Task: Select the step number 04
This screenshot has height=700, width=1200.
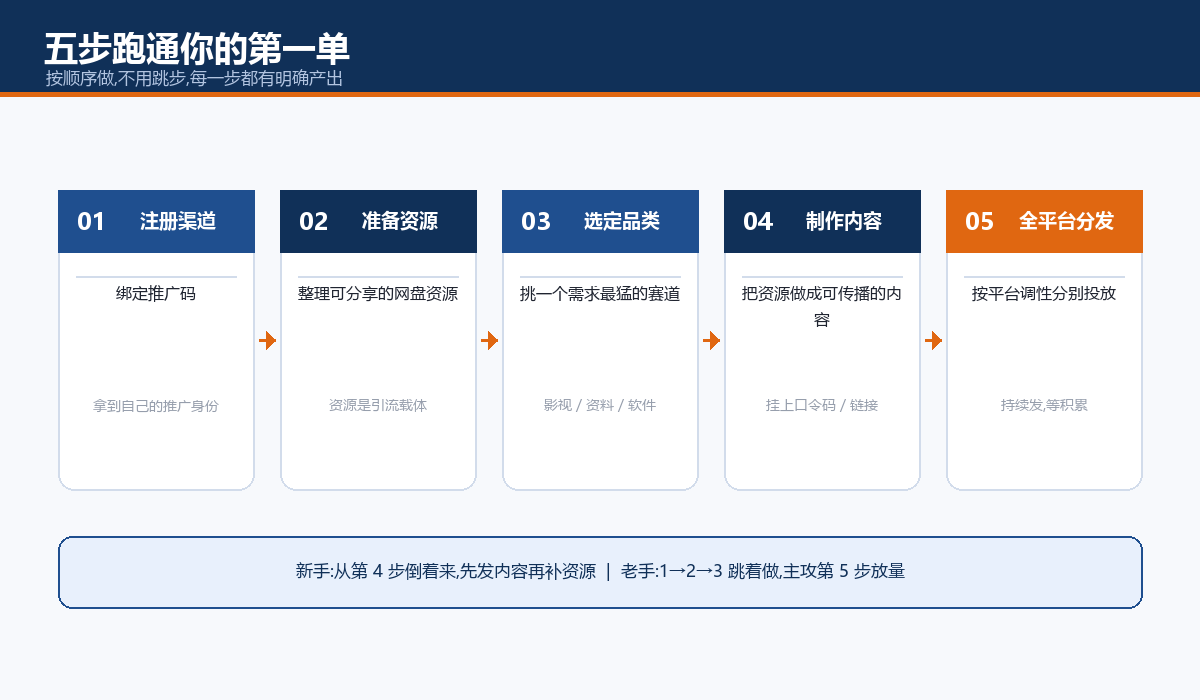Action: 758,222
